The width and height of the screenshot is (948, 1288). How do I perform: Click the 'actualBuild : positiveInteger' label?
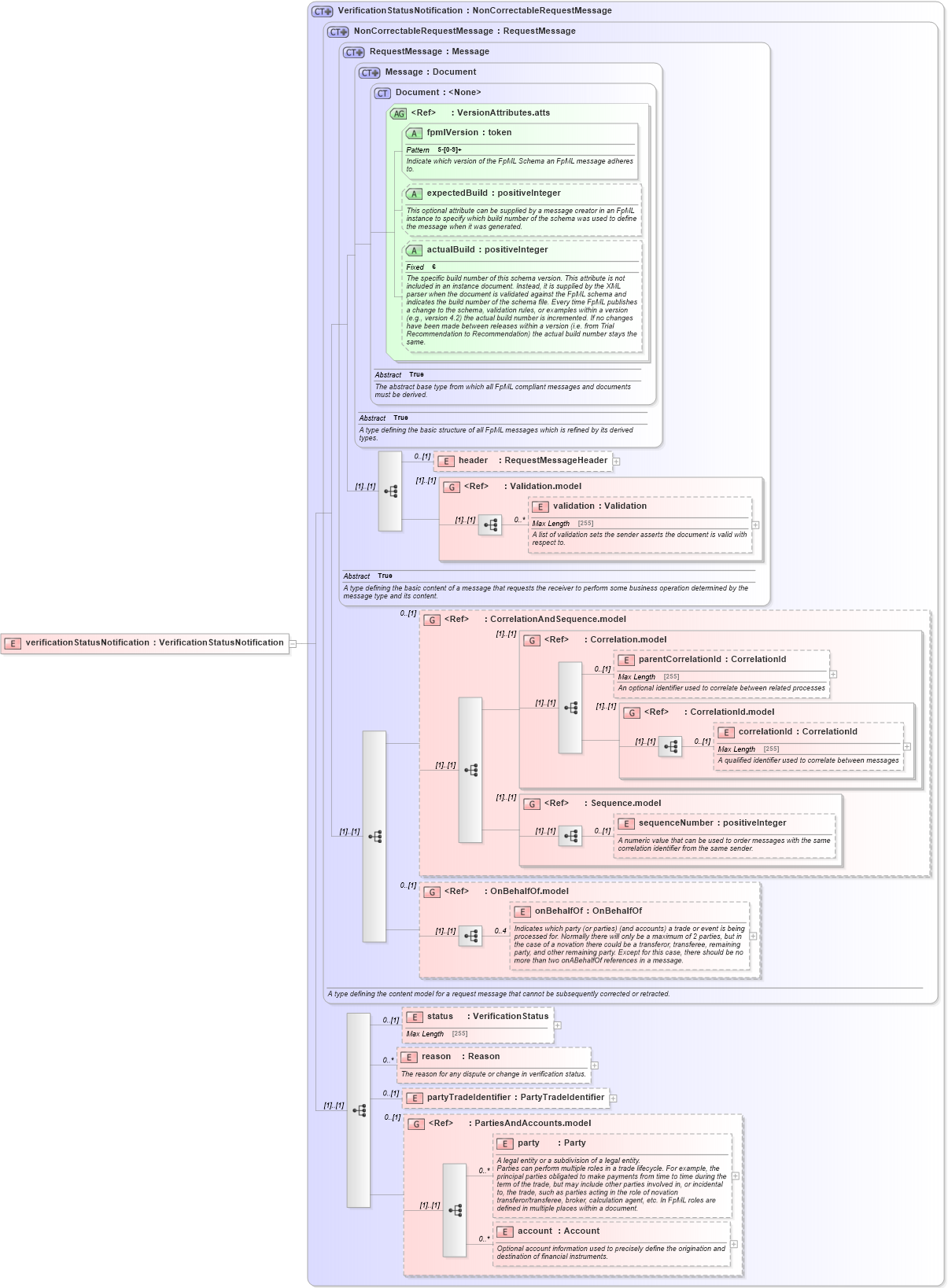(x=488, y=250)
